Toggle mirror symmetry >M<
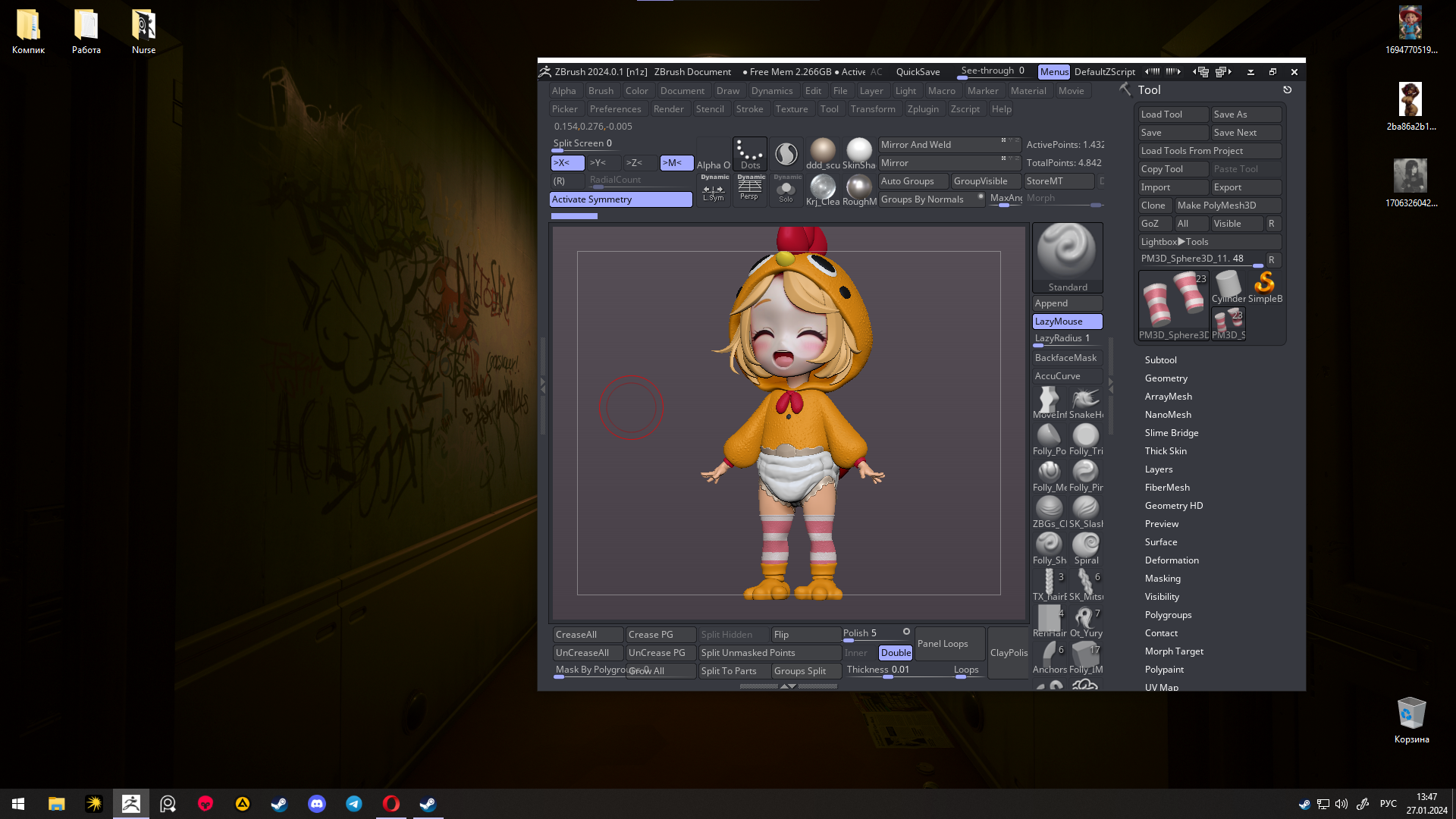Screen dimensions: 1456x819 [676, 163]
